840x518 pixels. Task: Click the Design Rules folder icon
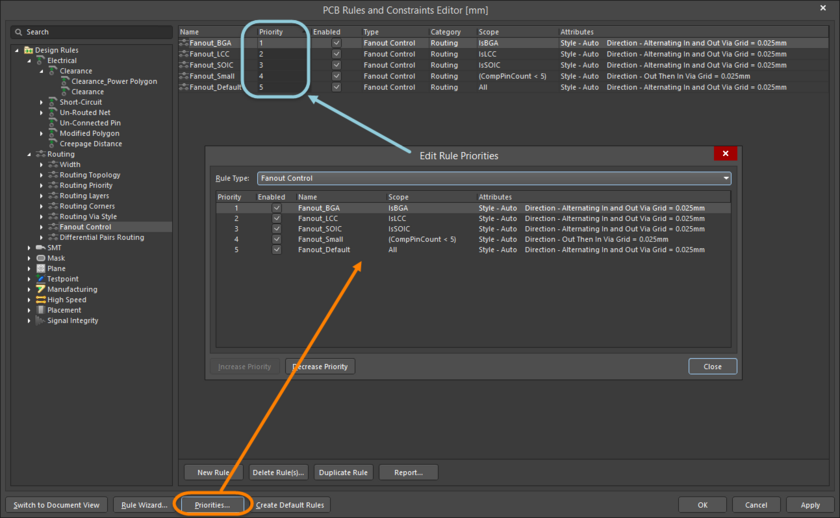(28, 50)
